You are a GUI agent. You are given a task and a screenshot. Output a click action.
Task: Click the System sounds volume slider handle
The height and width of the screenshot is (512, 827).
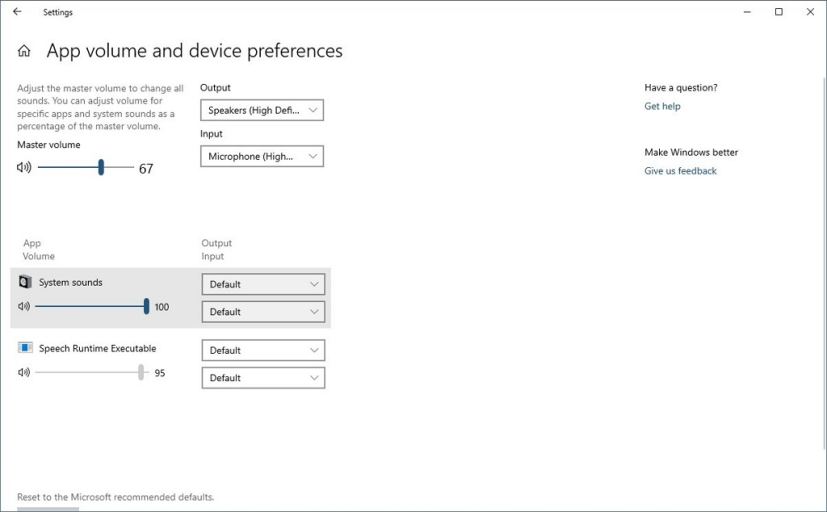click(146, 306)
